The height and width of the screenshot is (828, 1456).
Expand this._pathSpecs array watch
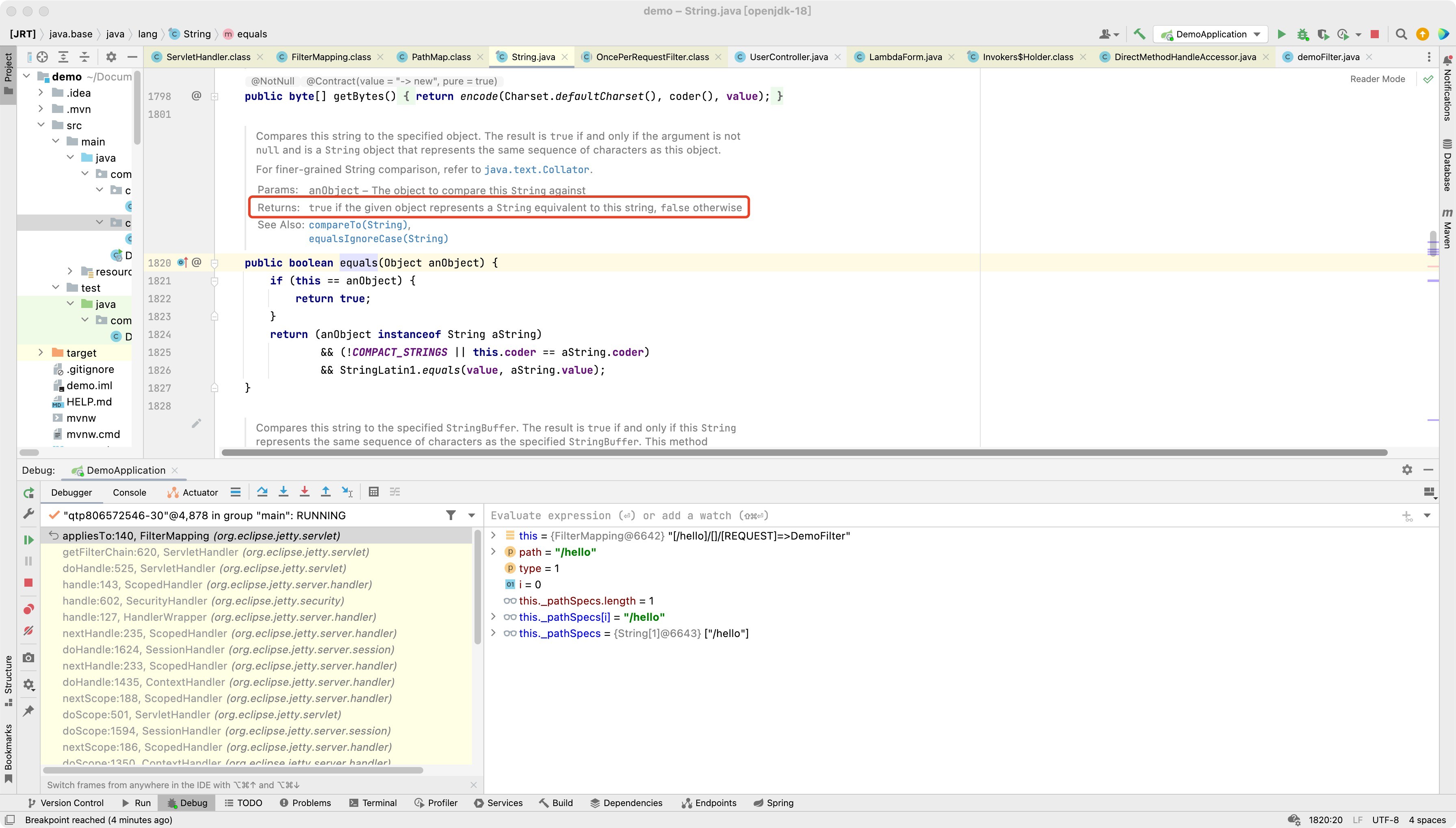pos(493,633)
